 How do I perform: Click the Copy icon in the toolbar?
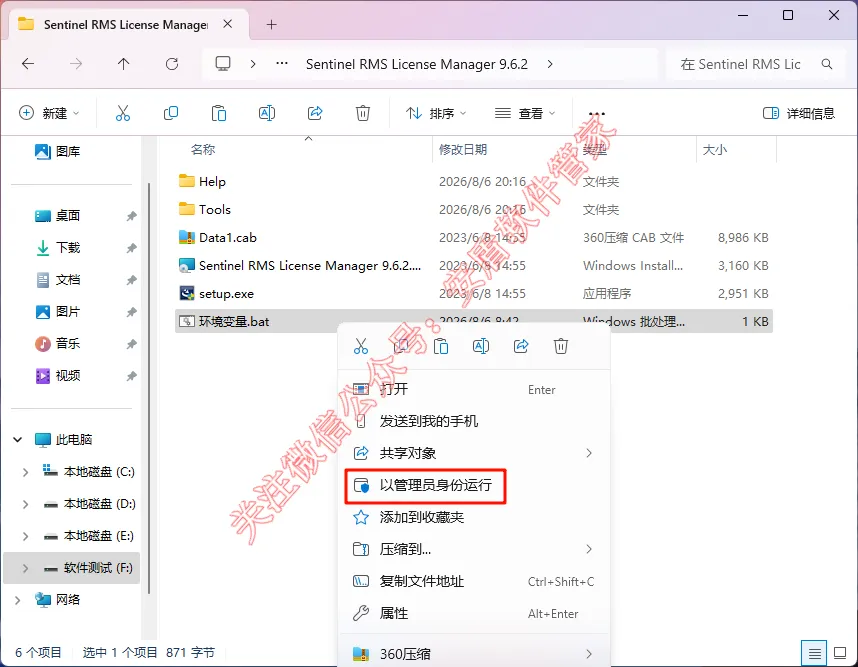click(x=171, y=113)
